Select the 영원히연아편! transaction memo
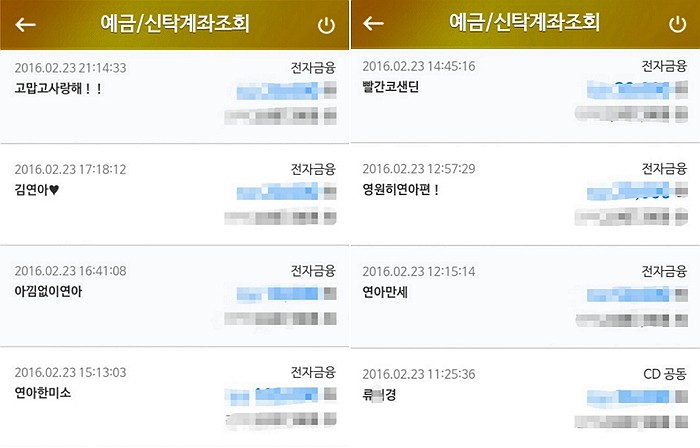 (x=401, y=189)
